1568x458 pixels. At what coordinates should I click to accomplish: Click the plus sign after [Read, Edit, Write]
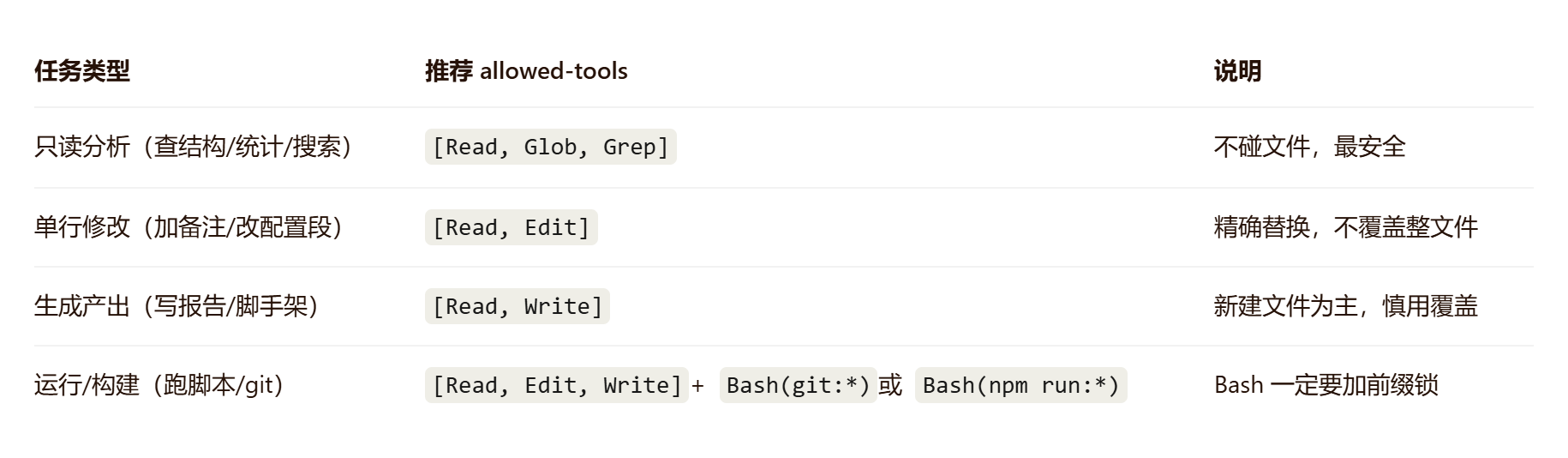(x=697, y=386)
